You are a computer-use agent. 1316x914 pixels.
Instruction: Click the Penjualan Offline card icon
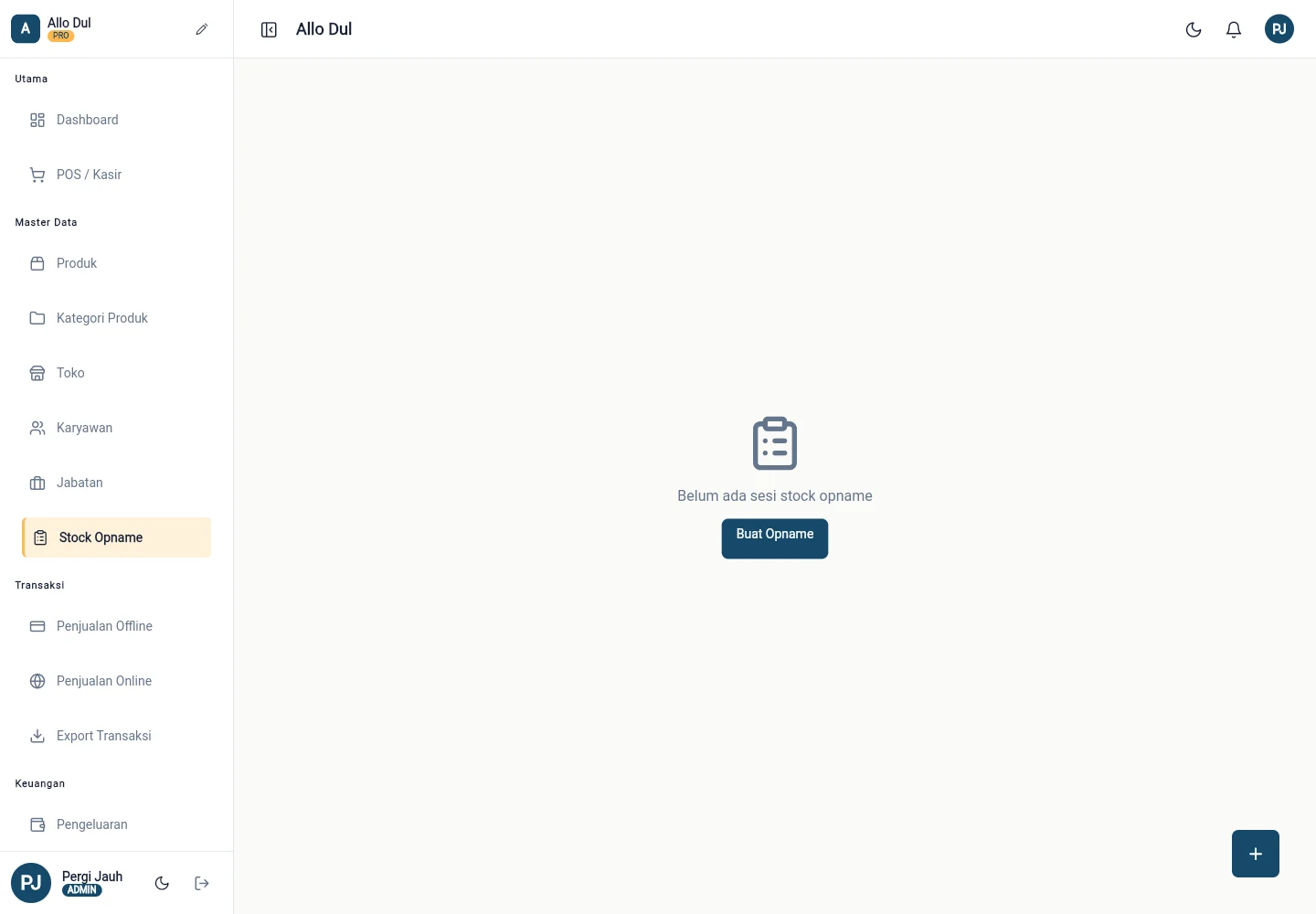[x=37, y=626]
